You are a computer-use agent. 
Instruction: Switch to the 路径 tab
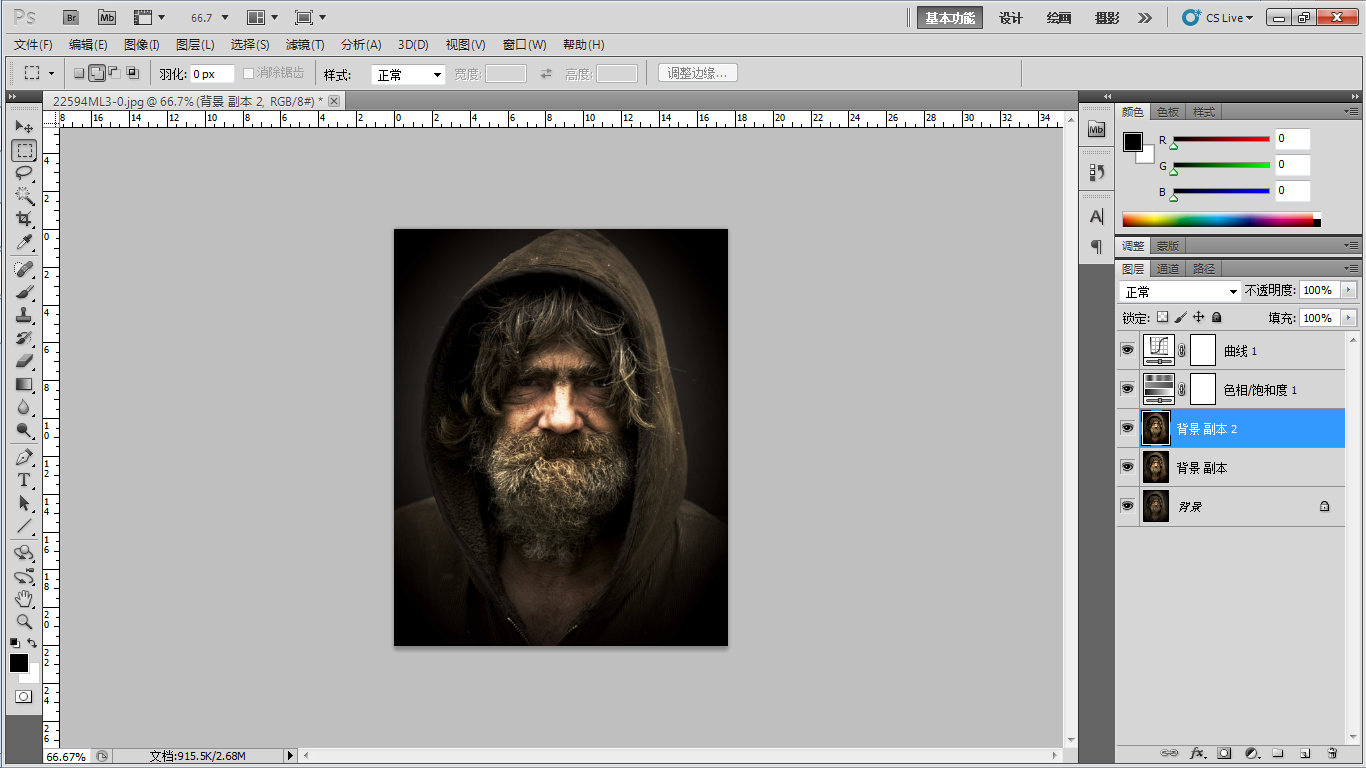(x=1204, y=268)
